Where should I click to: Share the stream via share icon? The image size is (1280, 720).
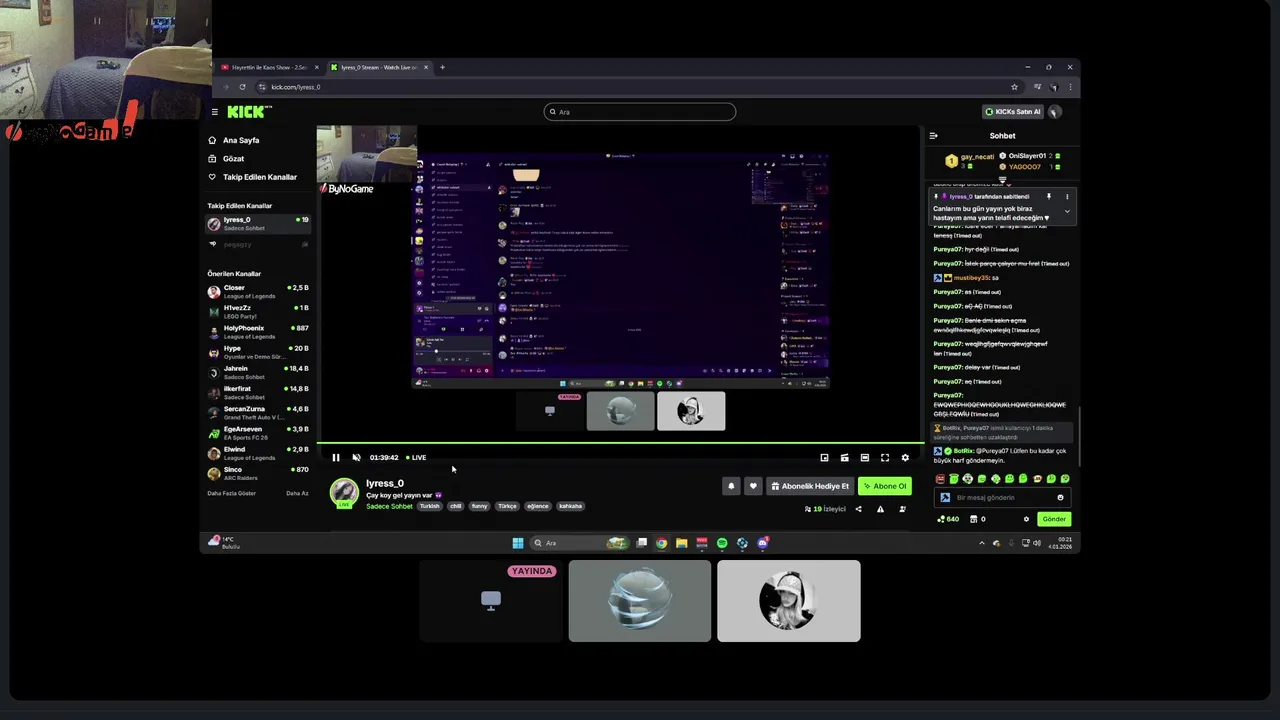(x=858, y=509)
